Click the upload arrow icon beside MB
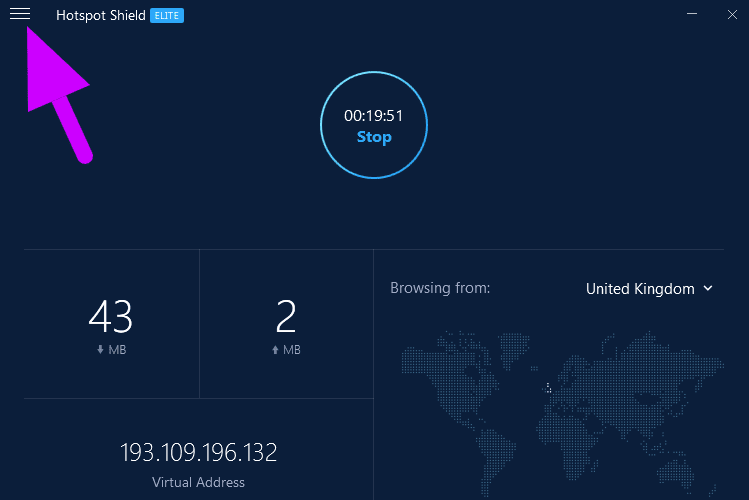 click(x=275, y=350)
